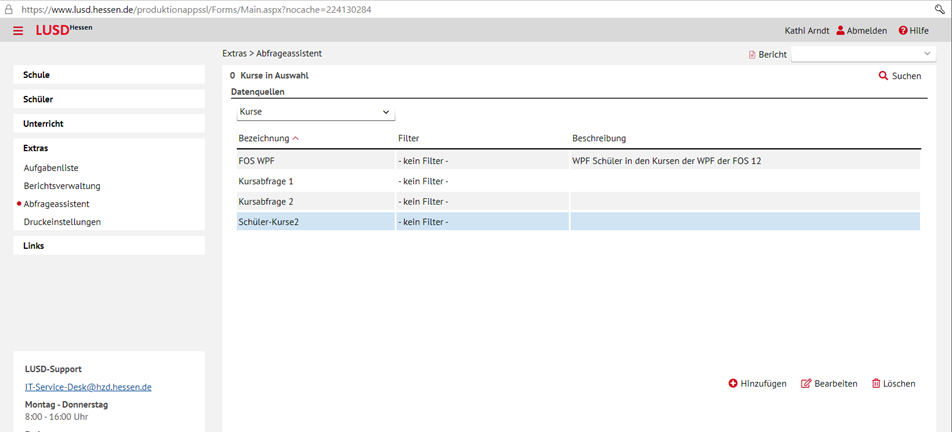Screen dimensions: 952x432
Task: Click the Suchen magnifier icon
Action: click(x=883, y=76)
